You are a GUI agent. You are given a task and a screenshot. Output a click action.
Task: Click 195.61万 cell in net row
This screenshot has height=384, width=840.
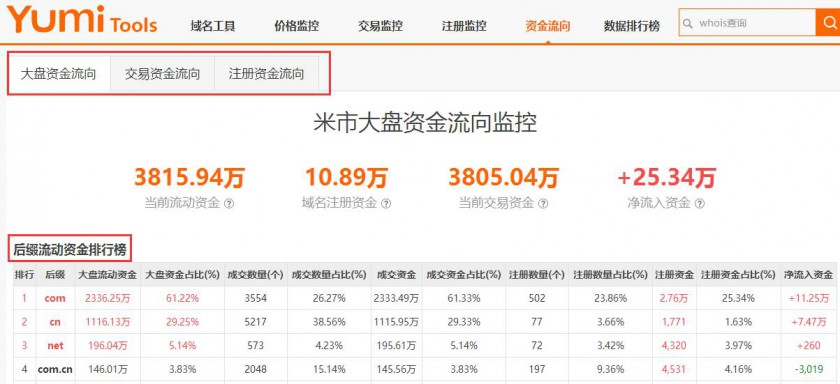[x=396, y=345]
